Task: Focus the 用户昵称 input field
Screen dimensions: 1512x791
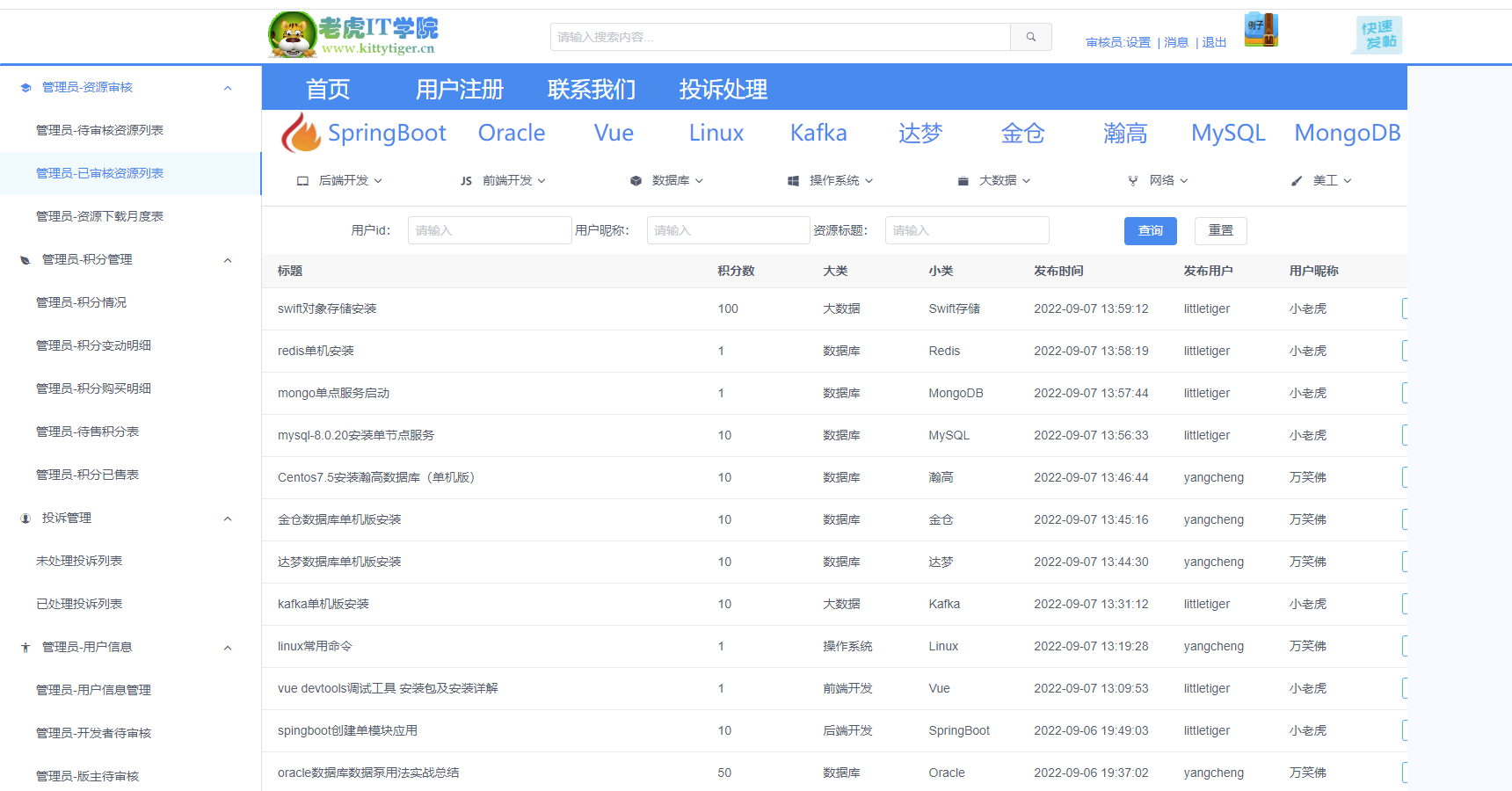Action: (x=728, y=230)
